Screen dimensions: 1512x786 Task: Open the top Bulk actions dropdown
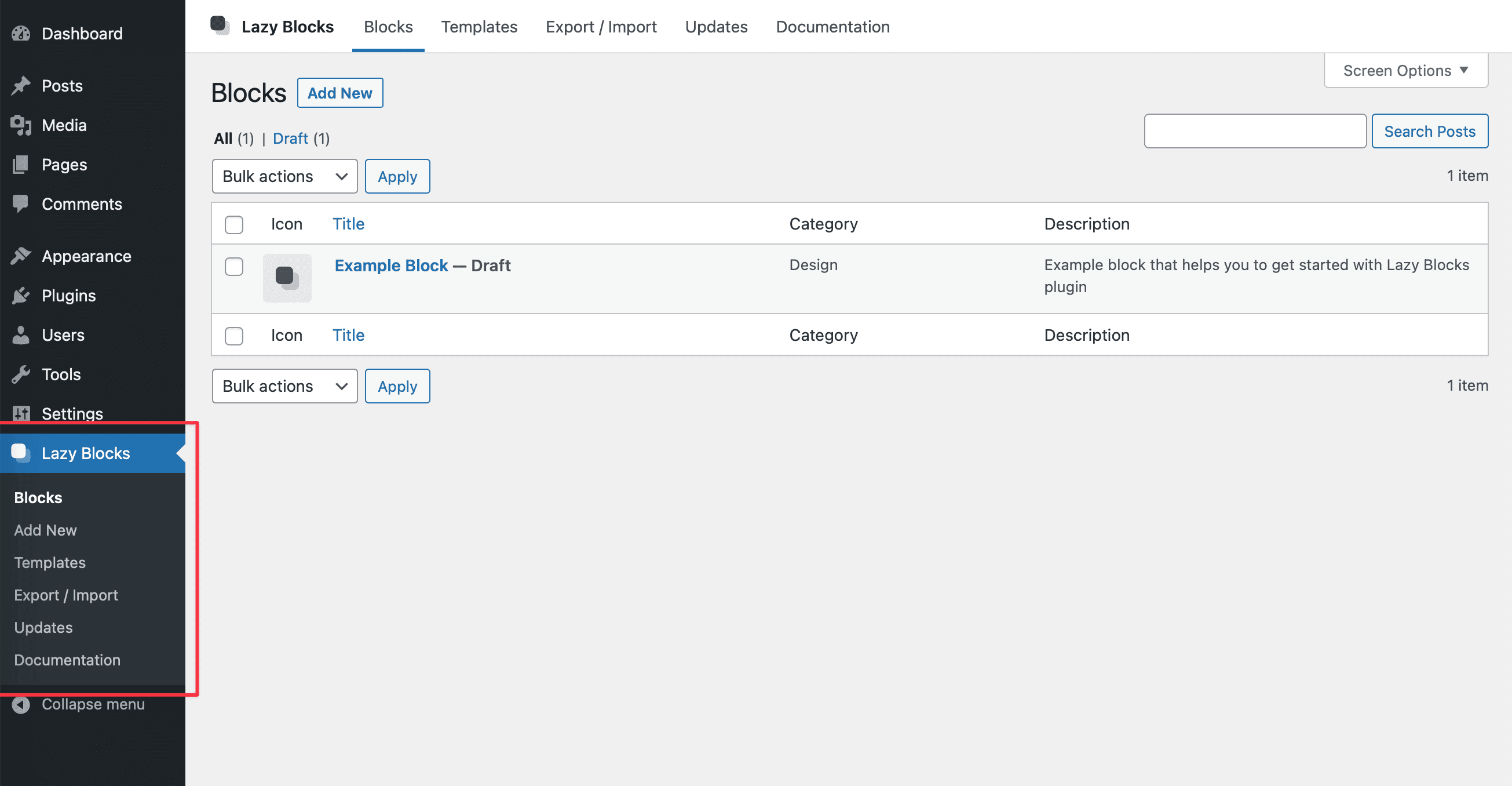tap(284, 176)
